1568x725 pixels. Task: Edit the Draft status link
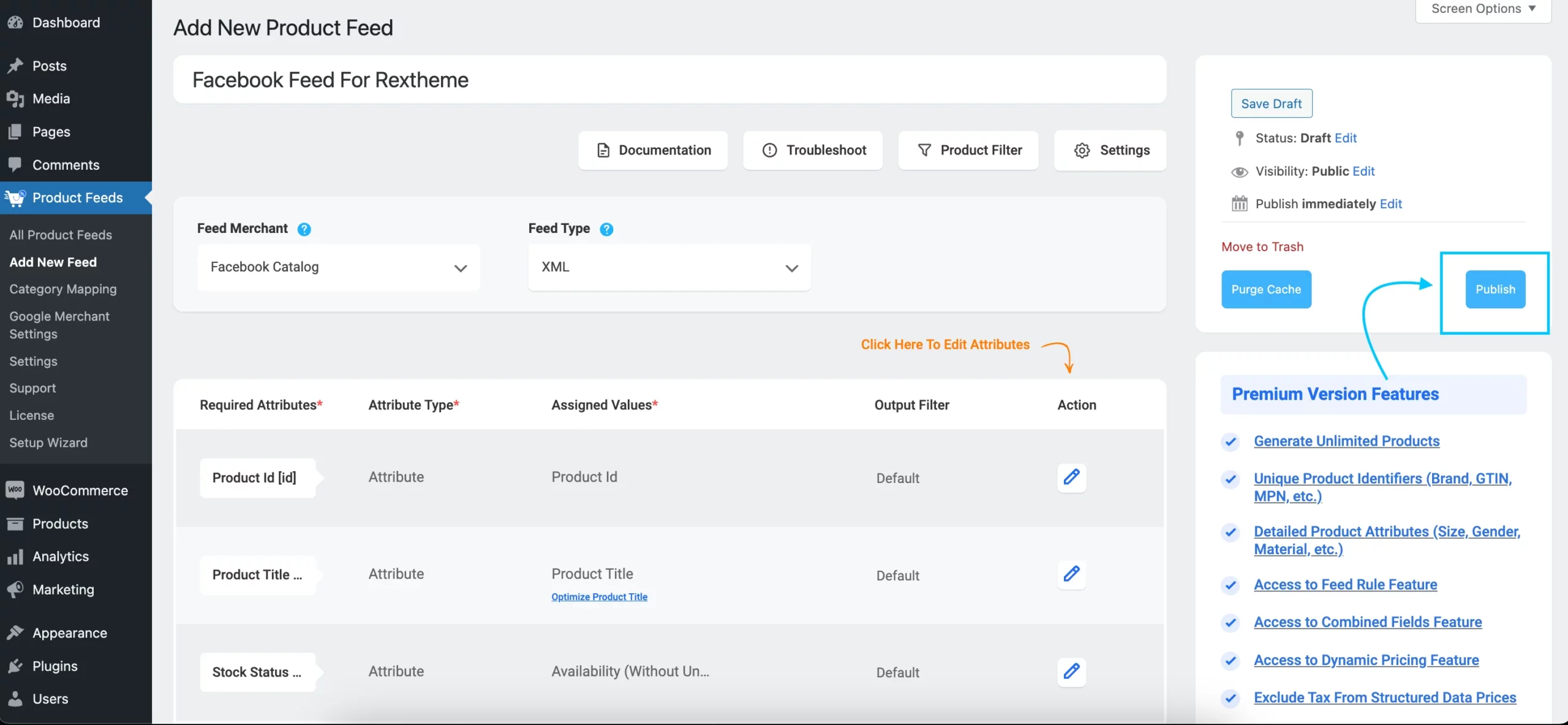point(1346,139)
